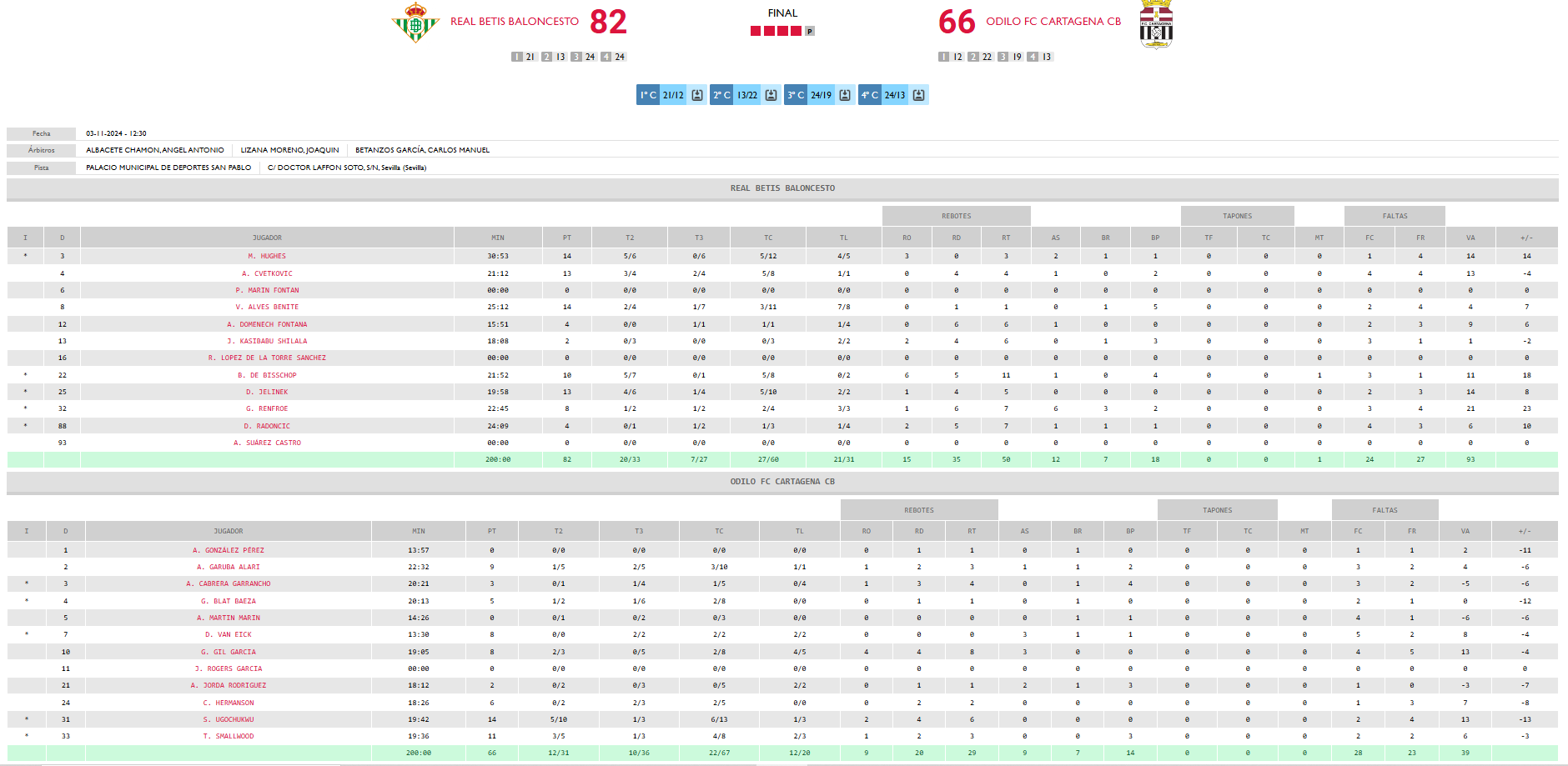Select referee Lizana Moreno, Joaquin
The width and height of the screenshot is (1568, 766).
pyautogui.click(x=289, y=150)
